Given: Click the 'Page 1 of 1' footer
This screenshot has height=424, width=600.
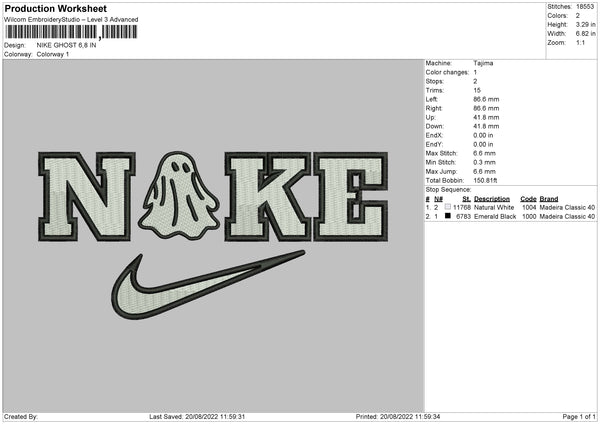Looking at the screenshot, I should pos(579,417).
